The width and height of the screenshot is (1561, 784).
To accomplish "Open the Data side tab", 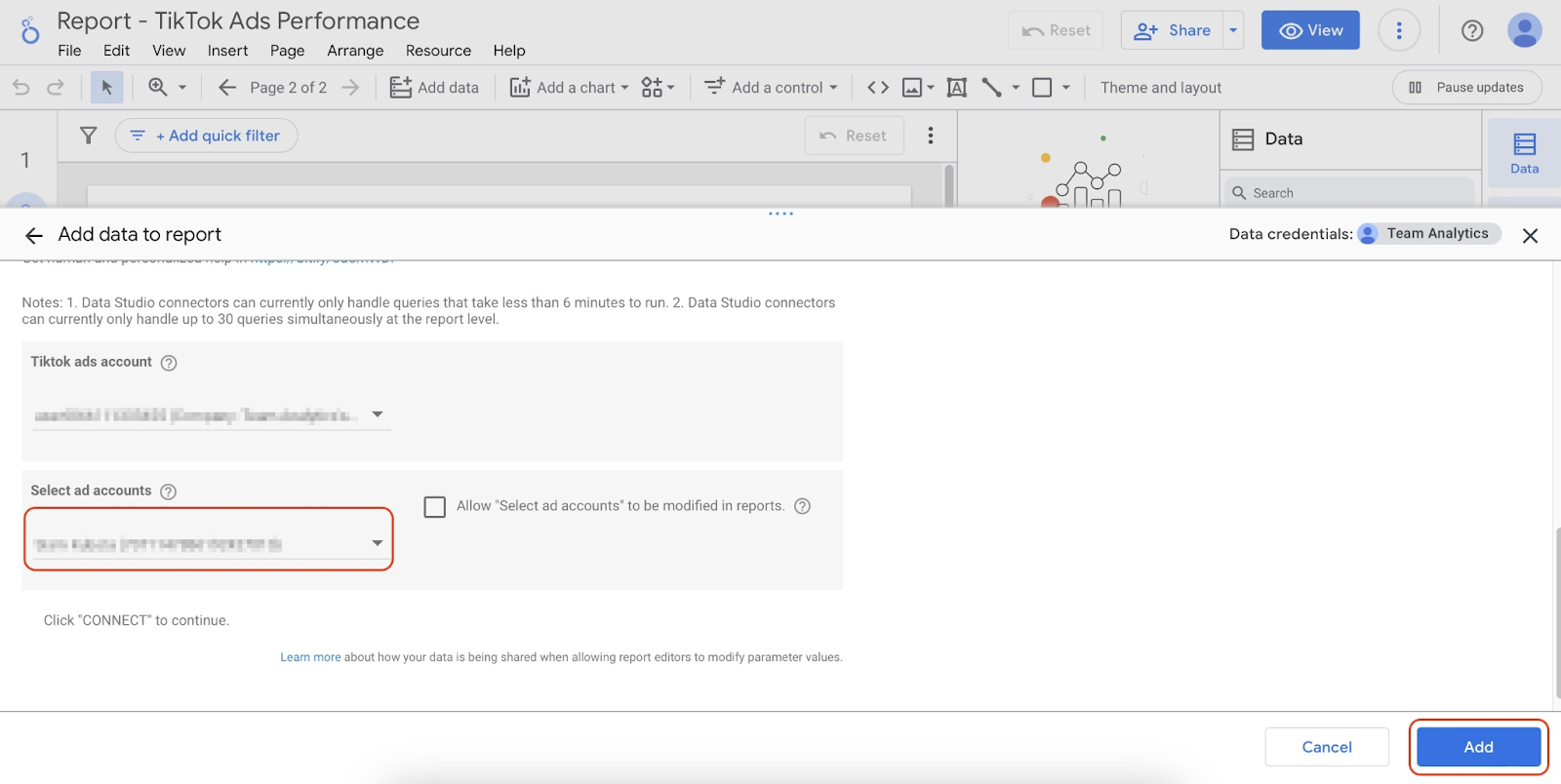I will (x=1524, y=153).
